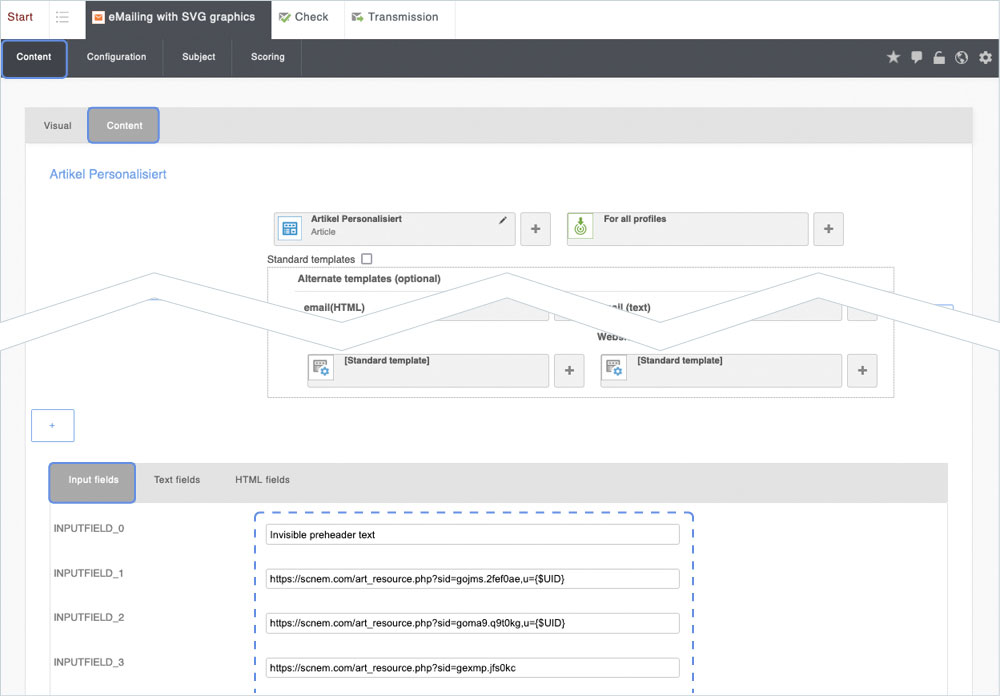The height and width of the screenshot is (696, 1000).
Task: Click the Invisible preheader text input field
Action: click(x=472, y=535)
